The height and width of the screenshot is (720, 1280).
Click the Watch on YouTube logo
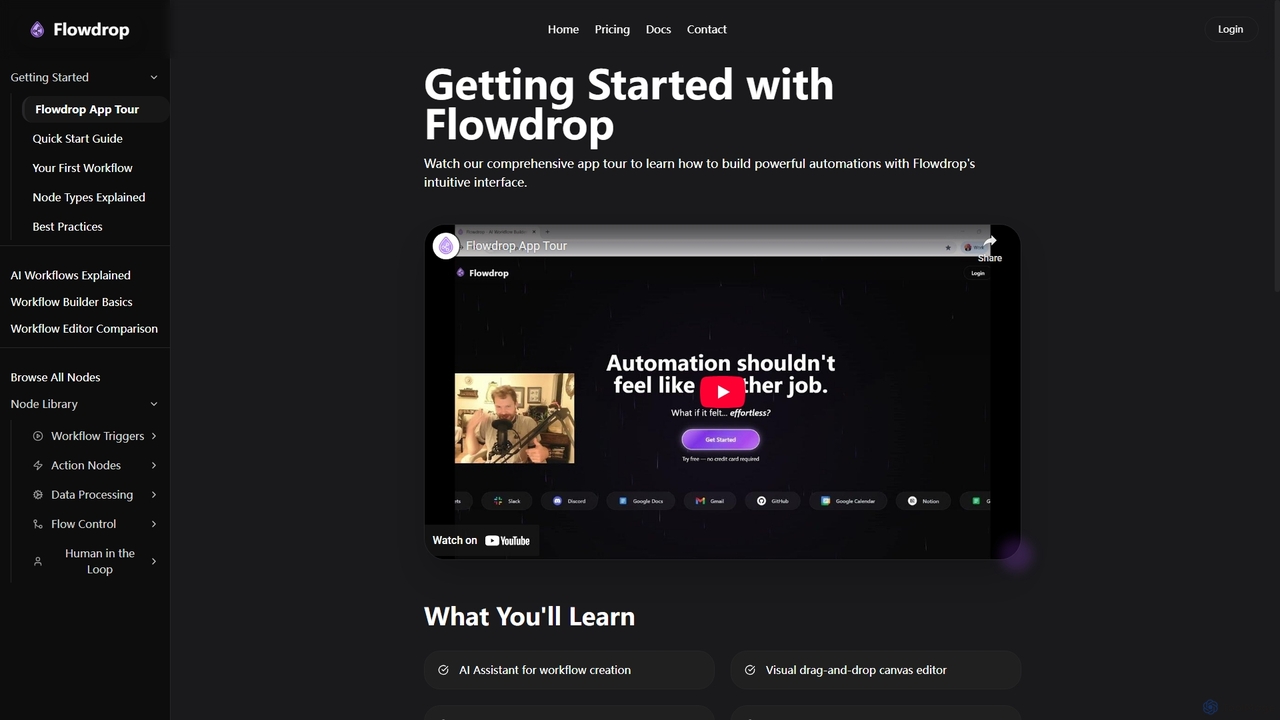508,541
